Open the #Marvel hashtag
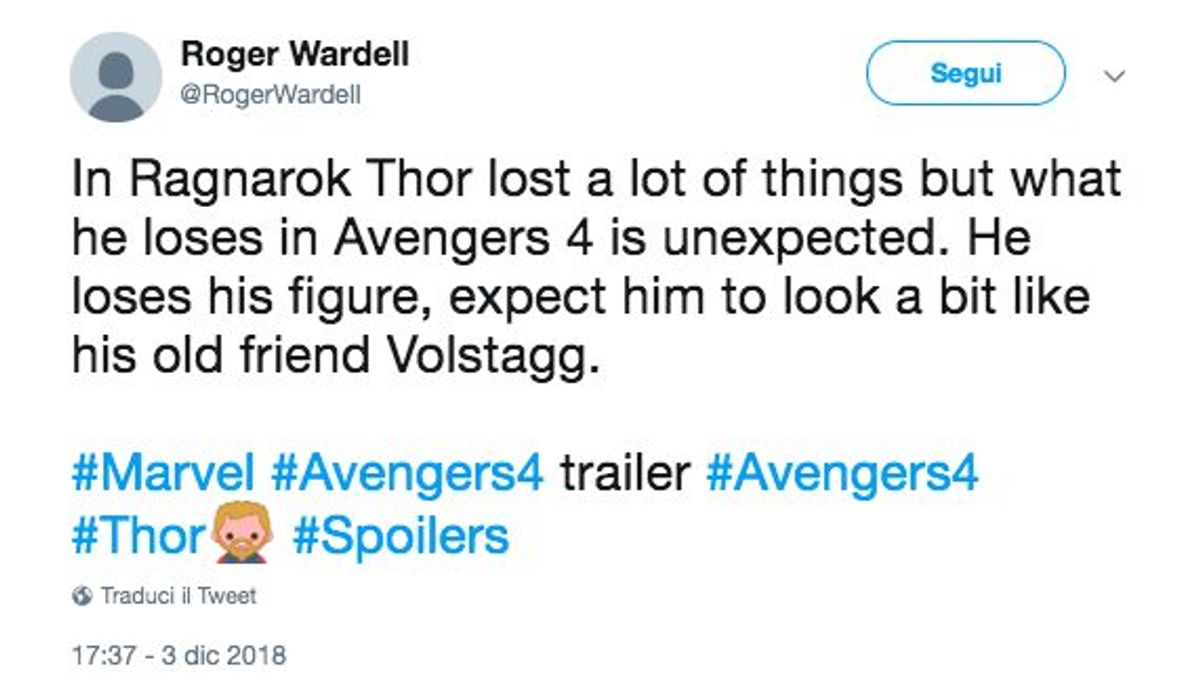 coord(163,472)
